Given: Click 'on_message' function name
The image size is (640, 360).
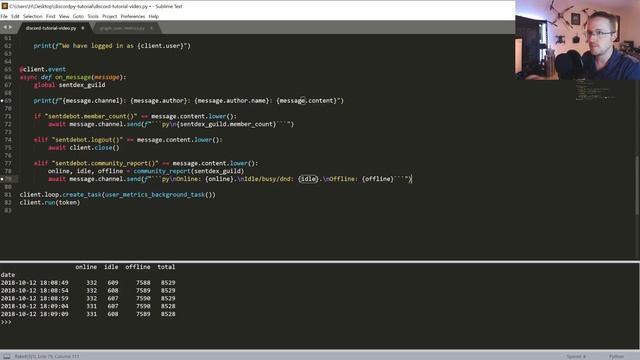Looking at the screenshot, I should (x=73, y=77).
